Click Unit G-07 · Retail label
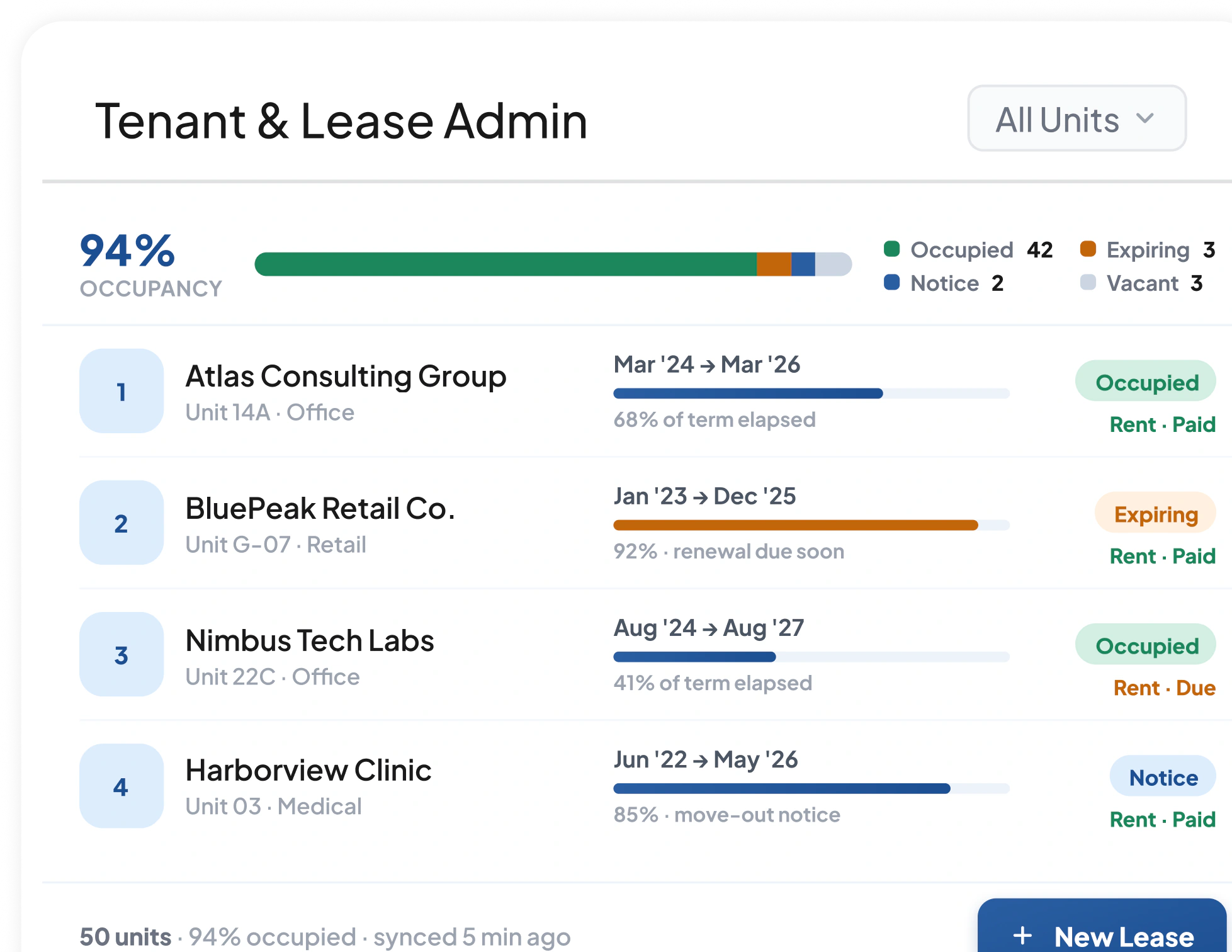Screen dimensions: 1232x952 (x=276, y=544)
